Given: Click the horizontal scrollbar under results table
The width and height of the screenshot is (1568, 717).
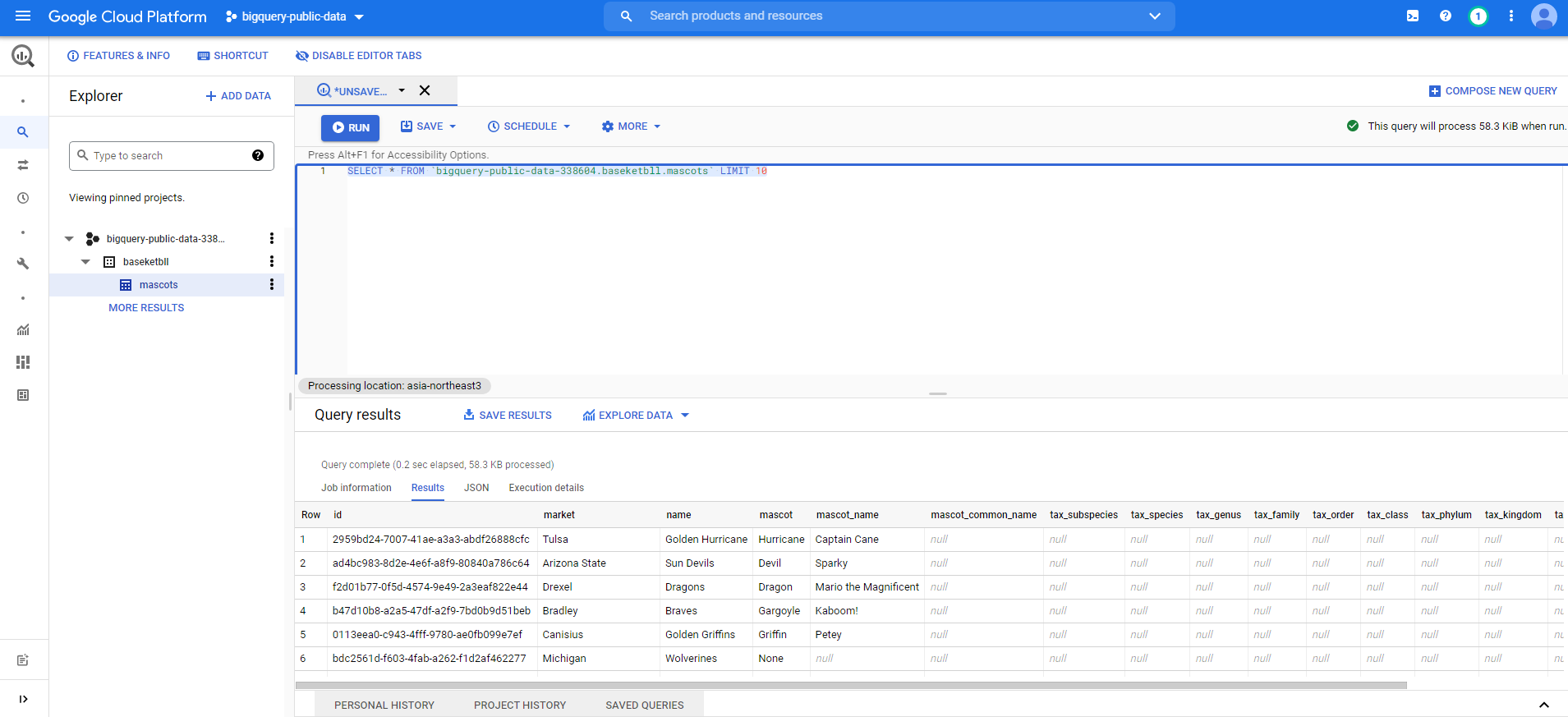Looking at the screenshot, I should [851, 685].
